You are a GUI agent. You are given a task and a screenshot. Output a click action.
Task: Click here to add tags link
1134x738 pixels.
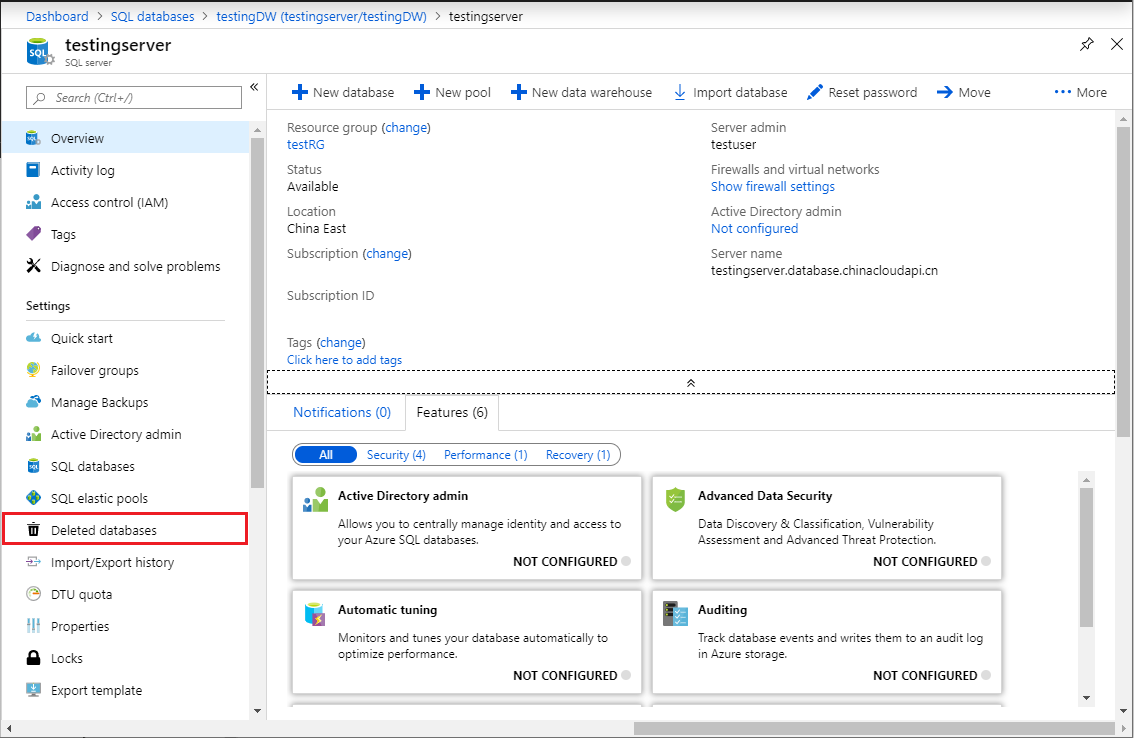344,360
